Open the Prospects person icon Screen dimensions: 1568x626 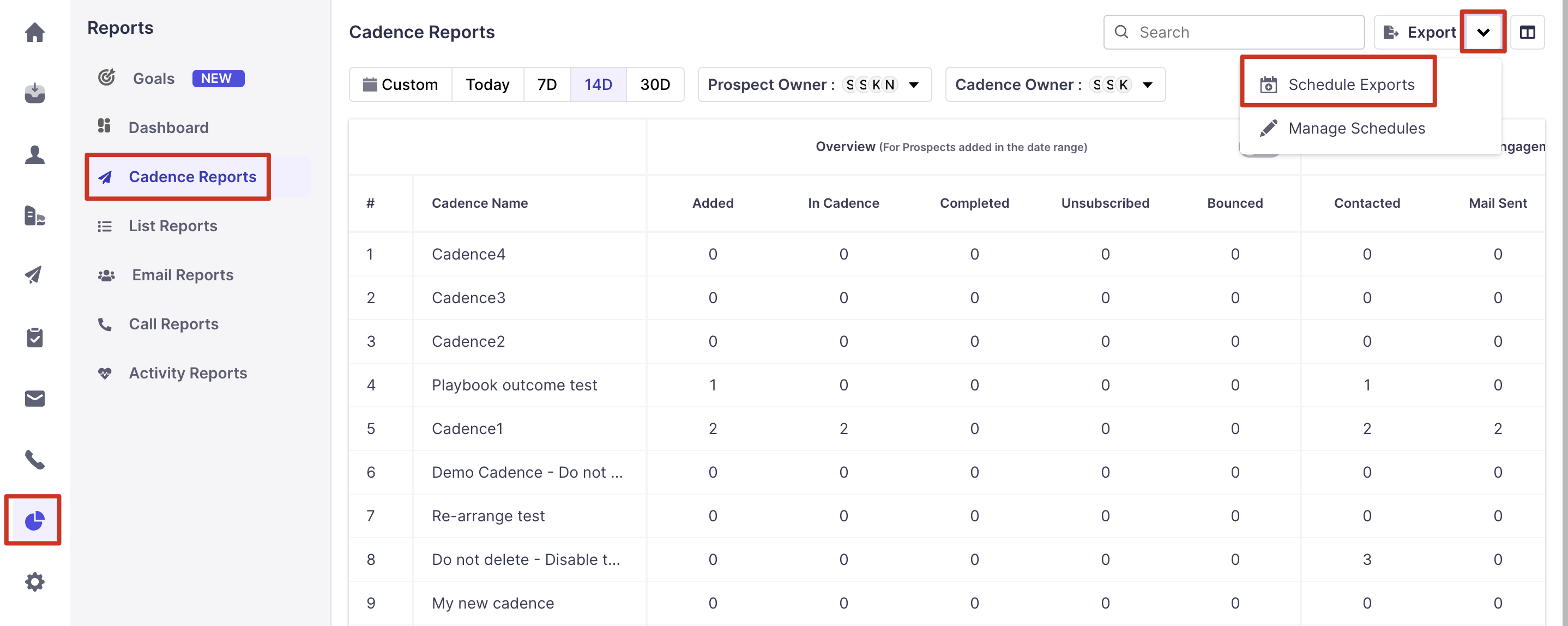pyautogui.click(x=35, y=155)
